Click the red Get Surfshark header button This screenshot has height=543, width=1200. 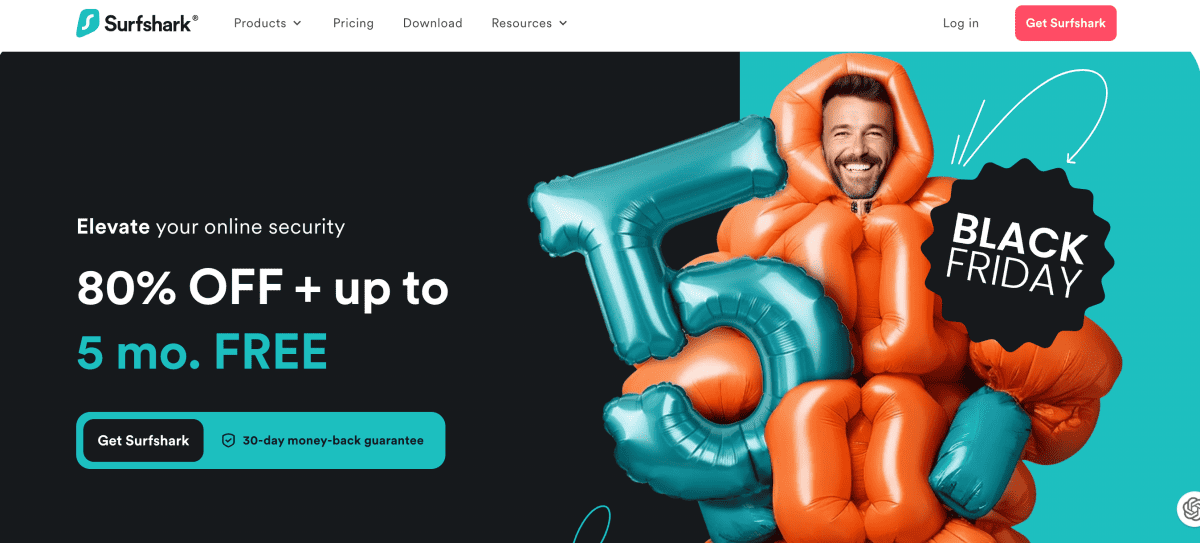[1065, 23]
